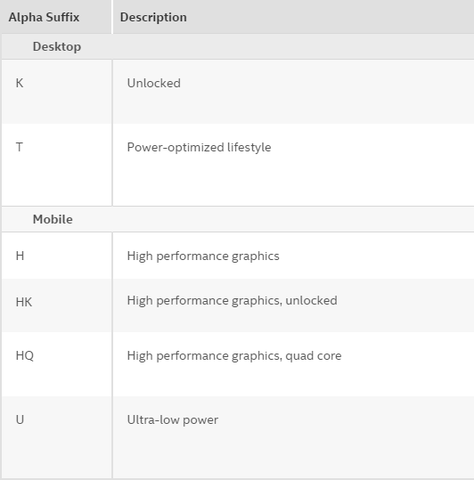The width and height of the screenshot is (474, 480).
Task: Select High performance graphics, quad core text
Action: click(234, 356)
